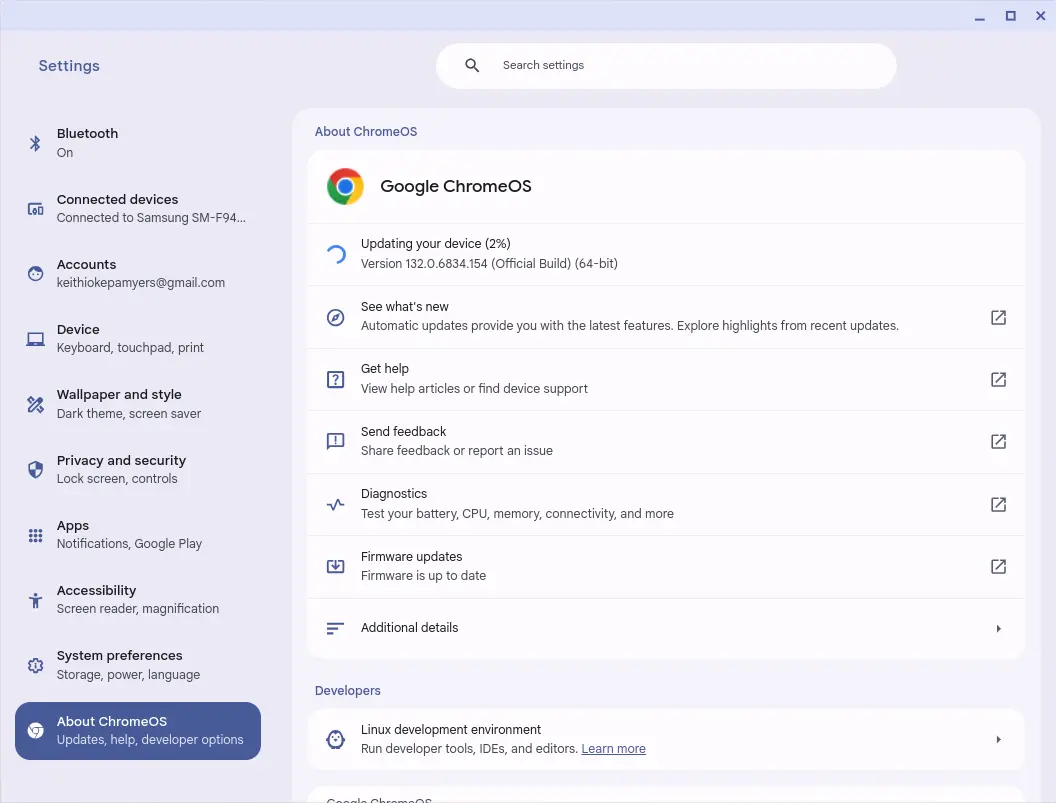This screenshot has width=1056, height=803.
Task: Open See what's new external link icon
Action: (x=998, y=317)
